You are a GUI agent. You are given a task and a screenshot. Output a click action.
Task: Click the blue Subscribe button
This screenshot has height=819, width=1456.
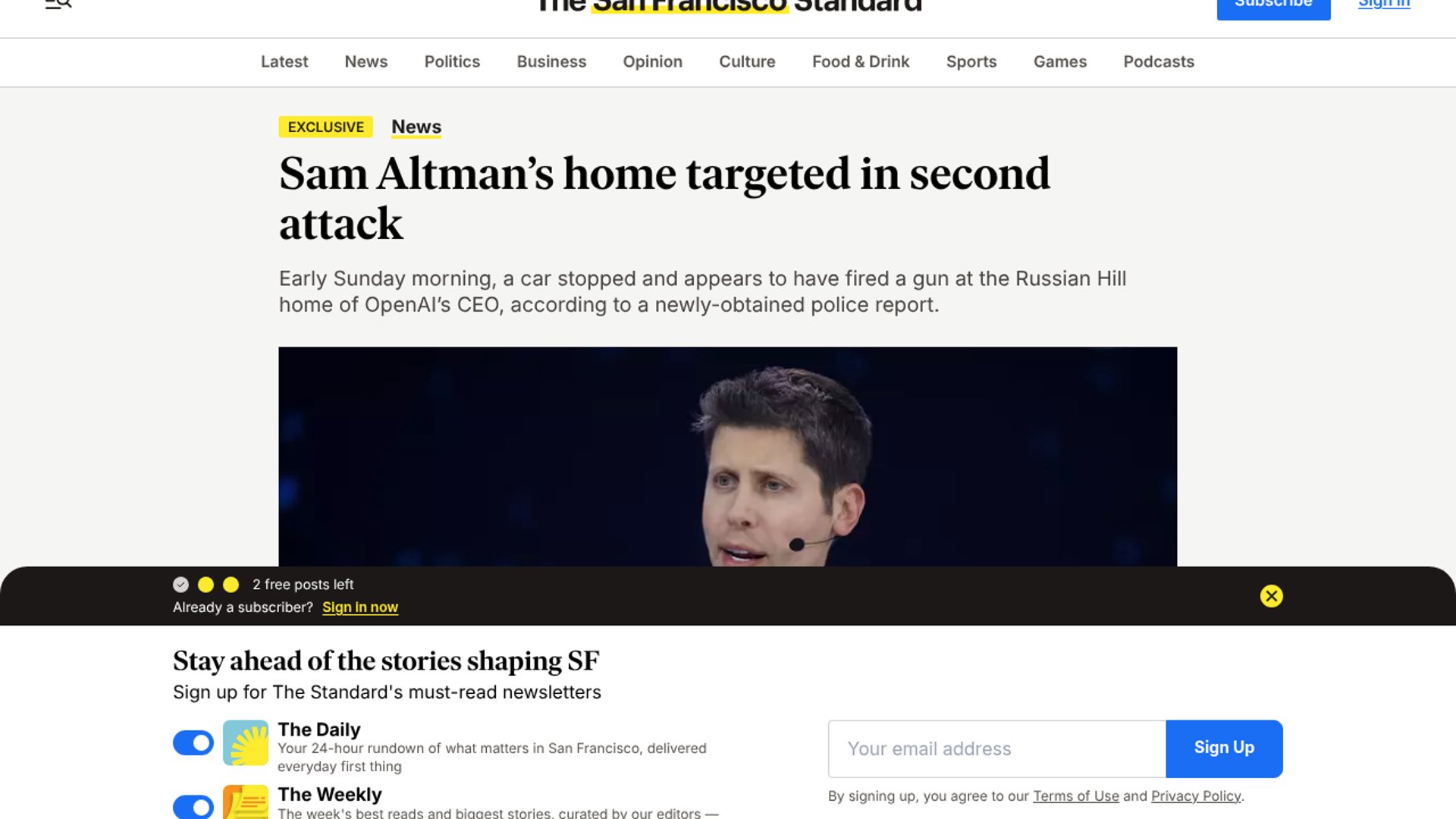[1273, 6]
